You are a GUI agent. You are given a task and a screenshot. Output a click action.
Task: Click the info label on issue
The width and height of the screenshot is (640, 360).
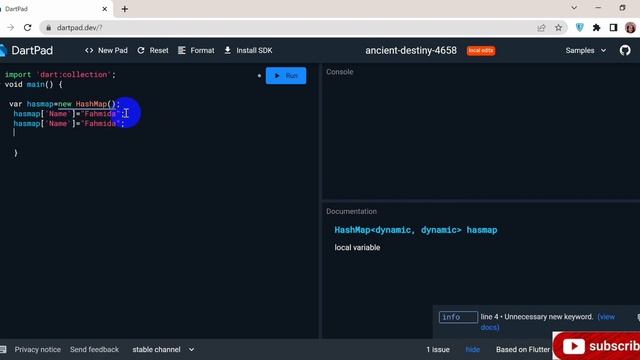click(458, 317)
